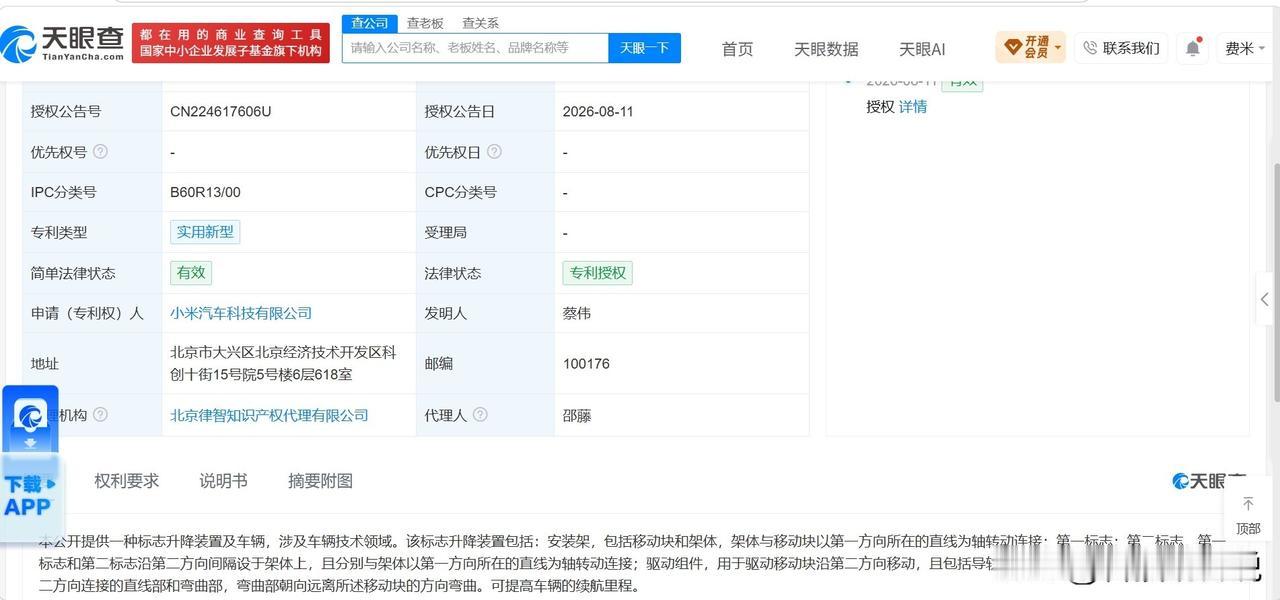This screenshot has width=1280, height=600.
Task: Click the 天眼一下 search button
Action: (645, 48)
